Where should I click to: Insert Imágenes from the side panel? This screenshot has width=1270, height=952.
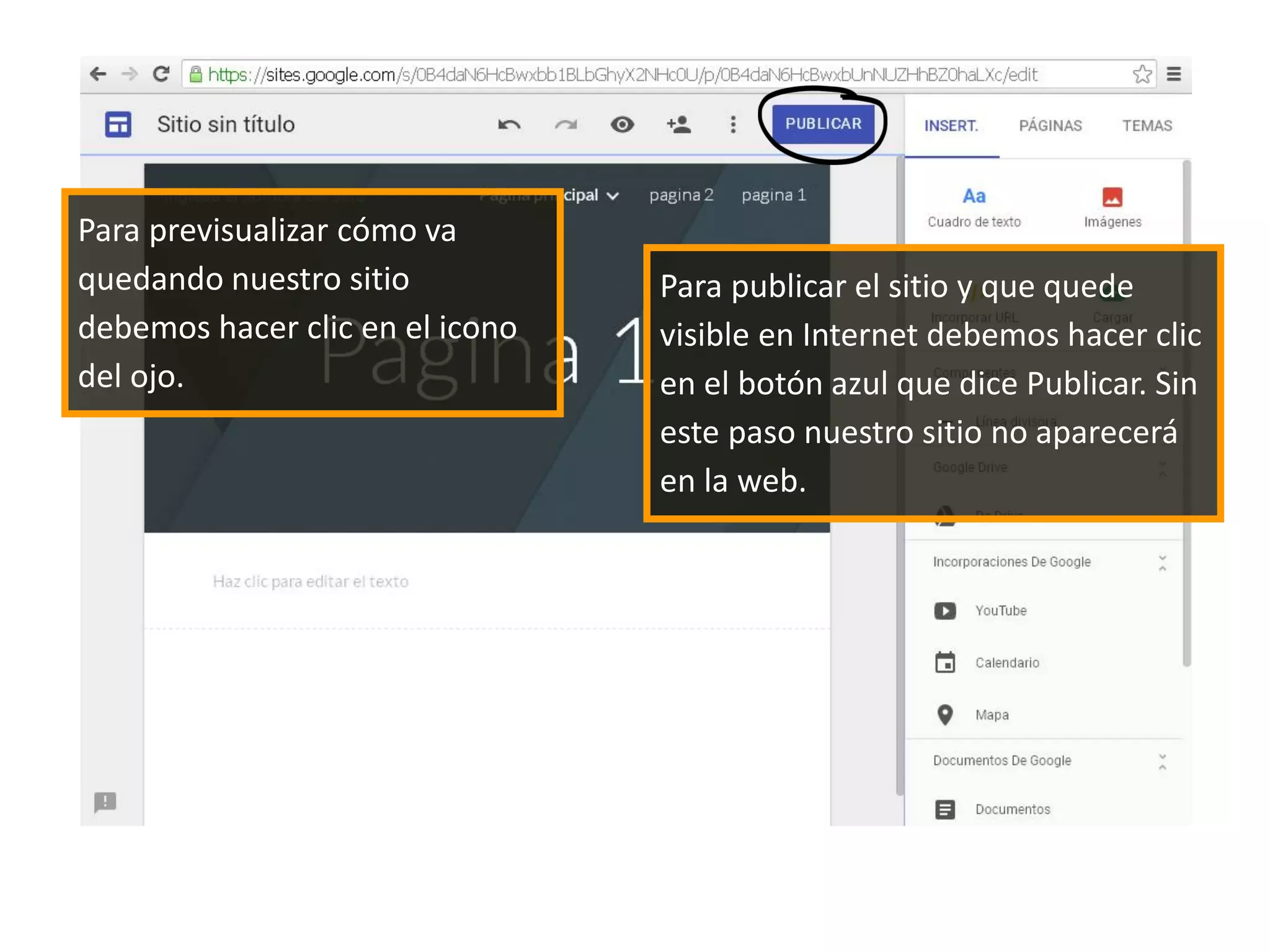(x=1112, y=208)
